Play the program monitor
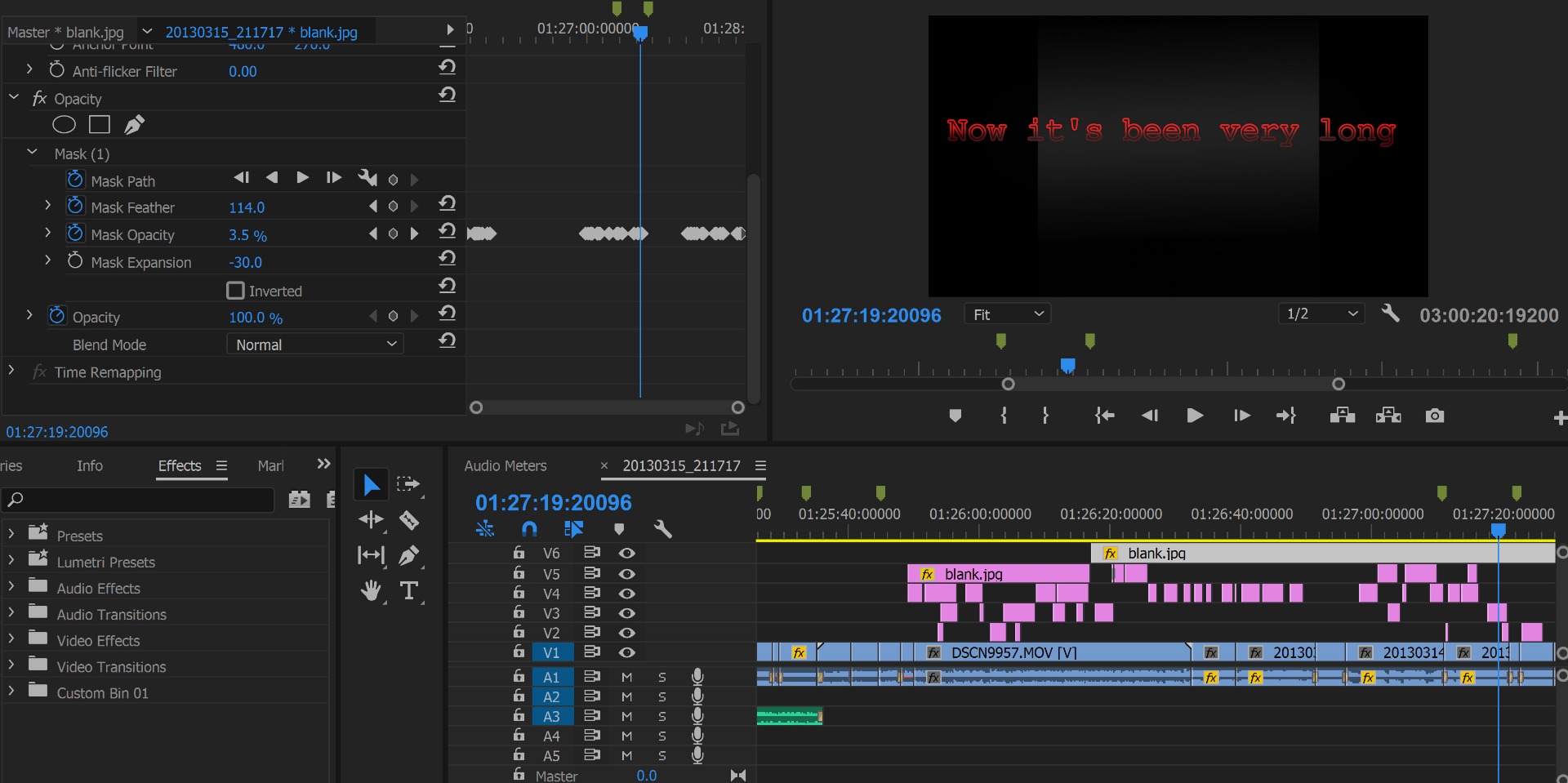 (1195, 416)
